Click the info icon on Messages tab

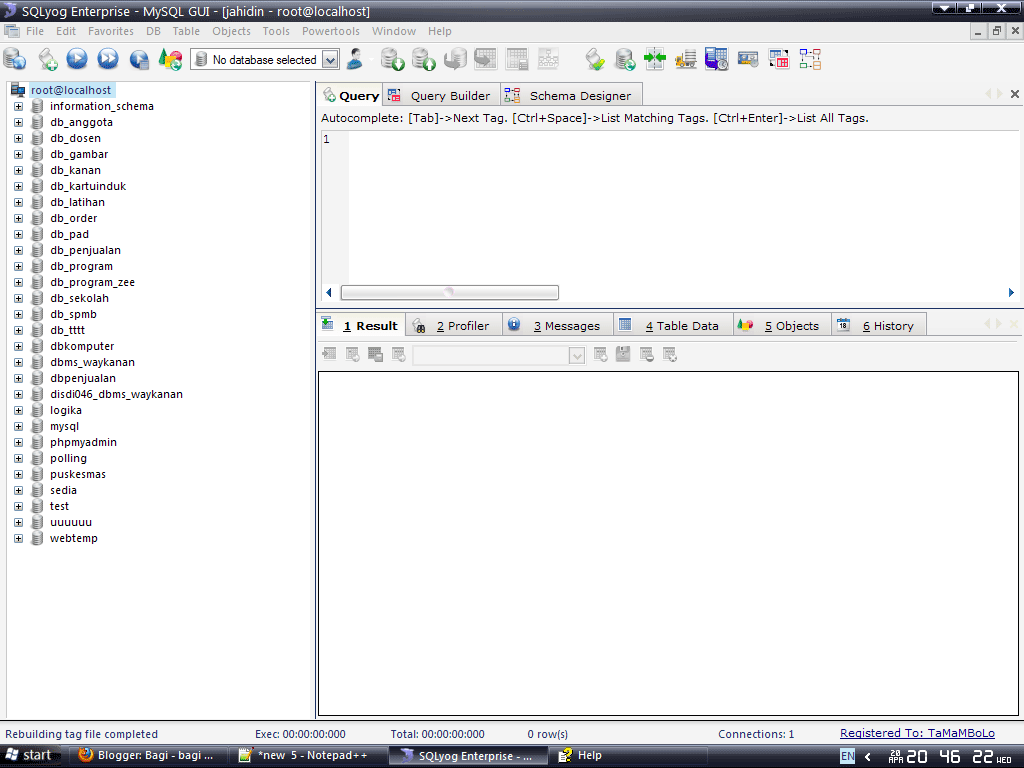pyautogui.click(x=514, y=324)
